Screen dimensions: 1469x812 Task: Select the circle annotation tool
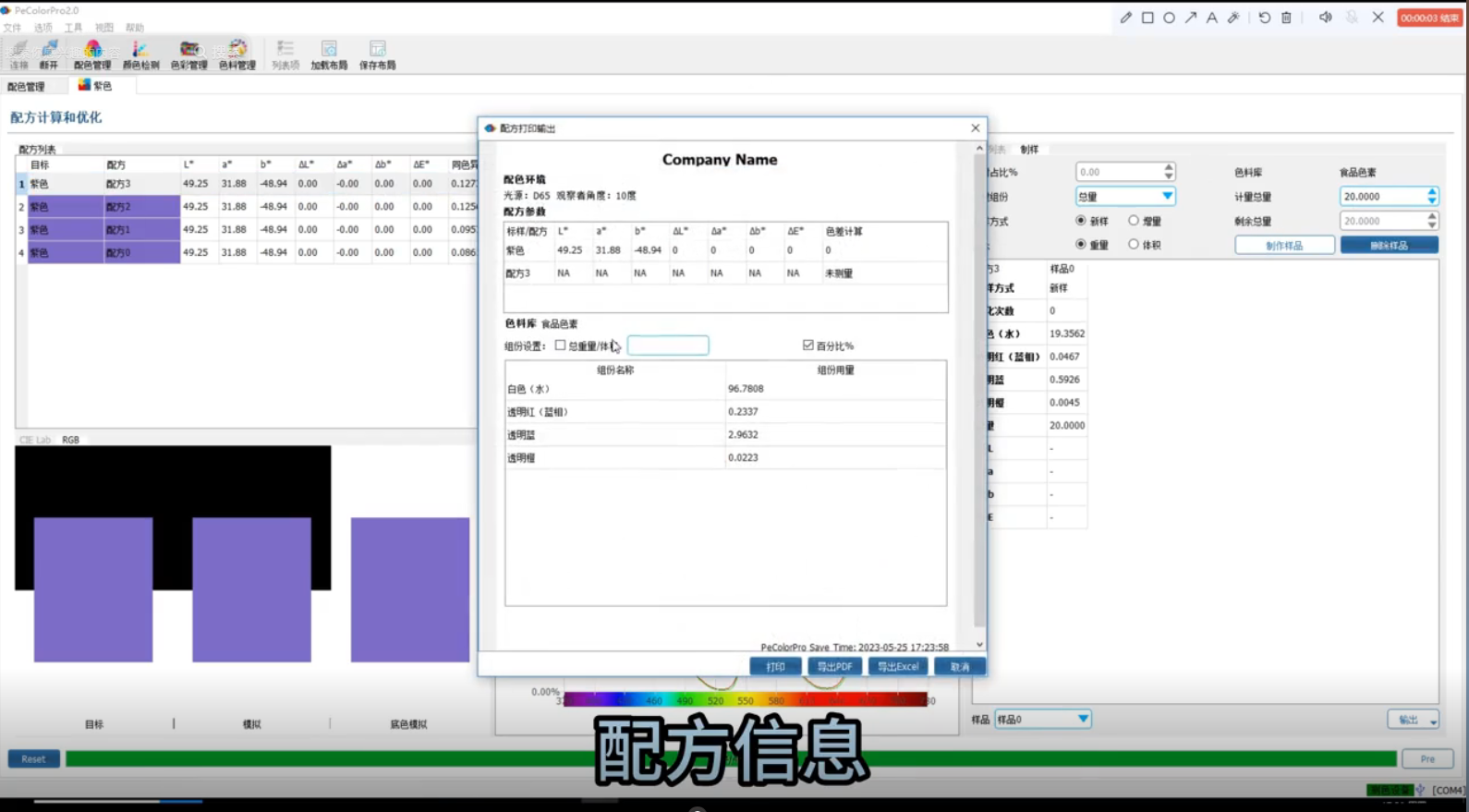click(x=1169, y=18)
